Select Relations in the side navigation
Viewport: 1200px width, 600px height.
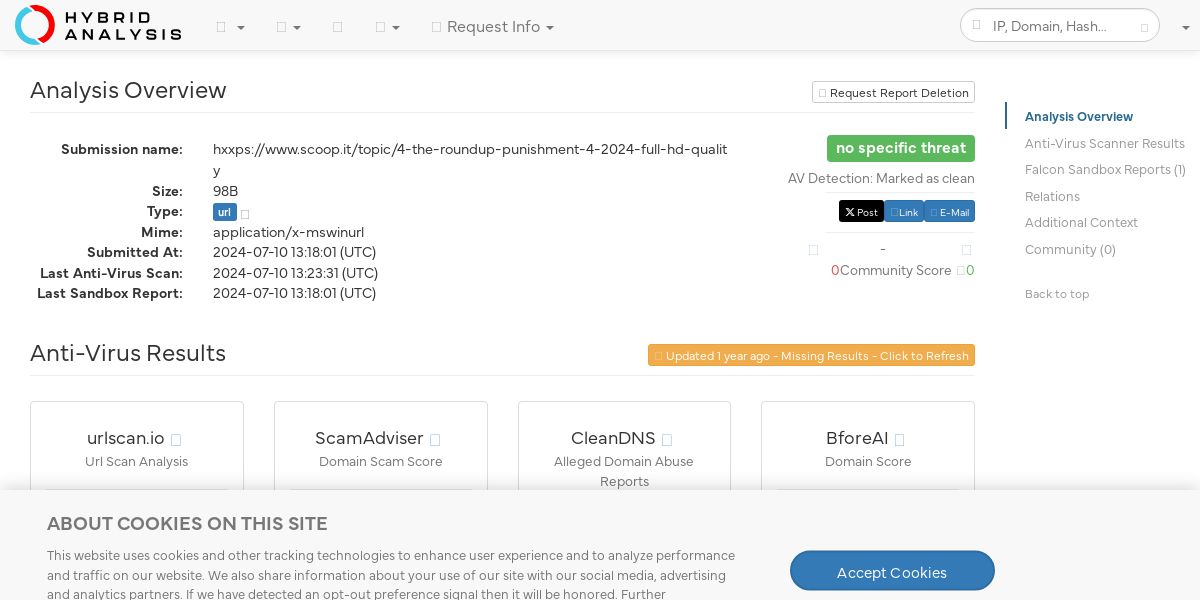1052,197
